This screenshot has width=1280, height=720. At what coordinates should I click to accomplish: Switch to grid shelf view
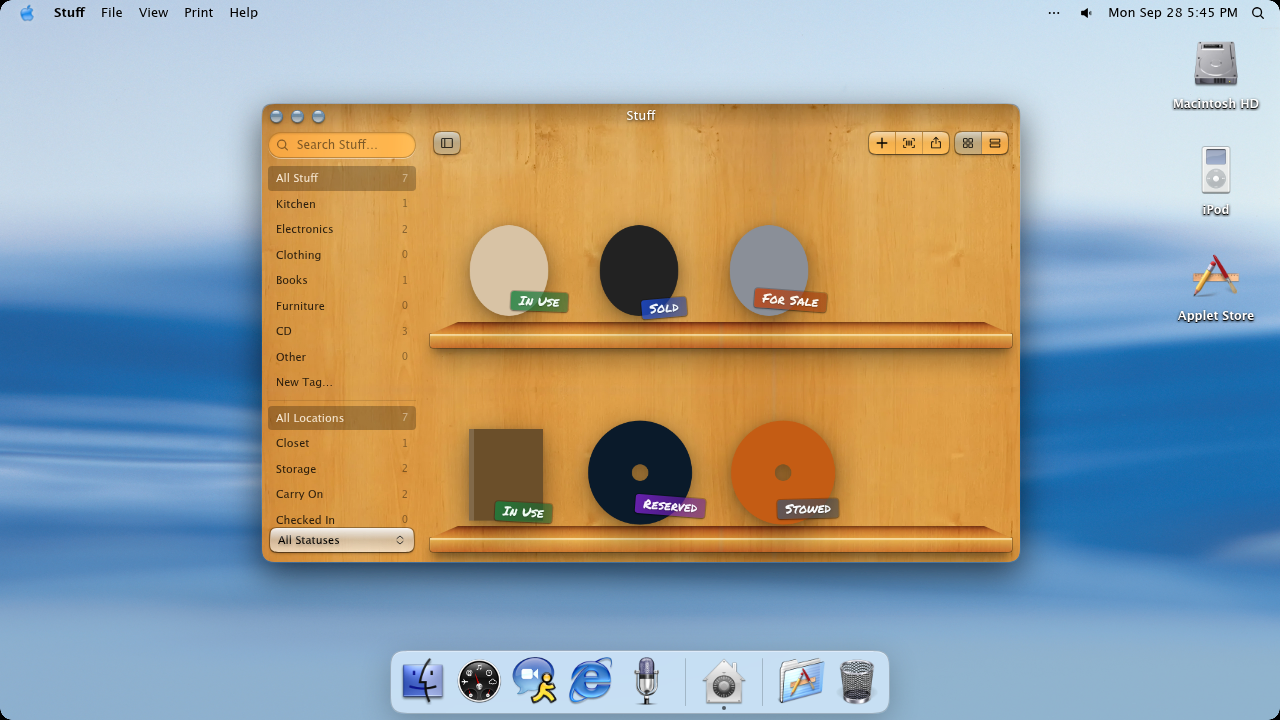[967, 143]
